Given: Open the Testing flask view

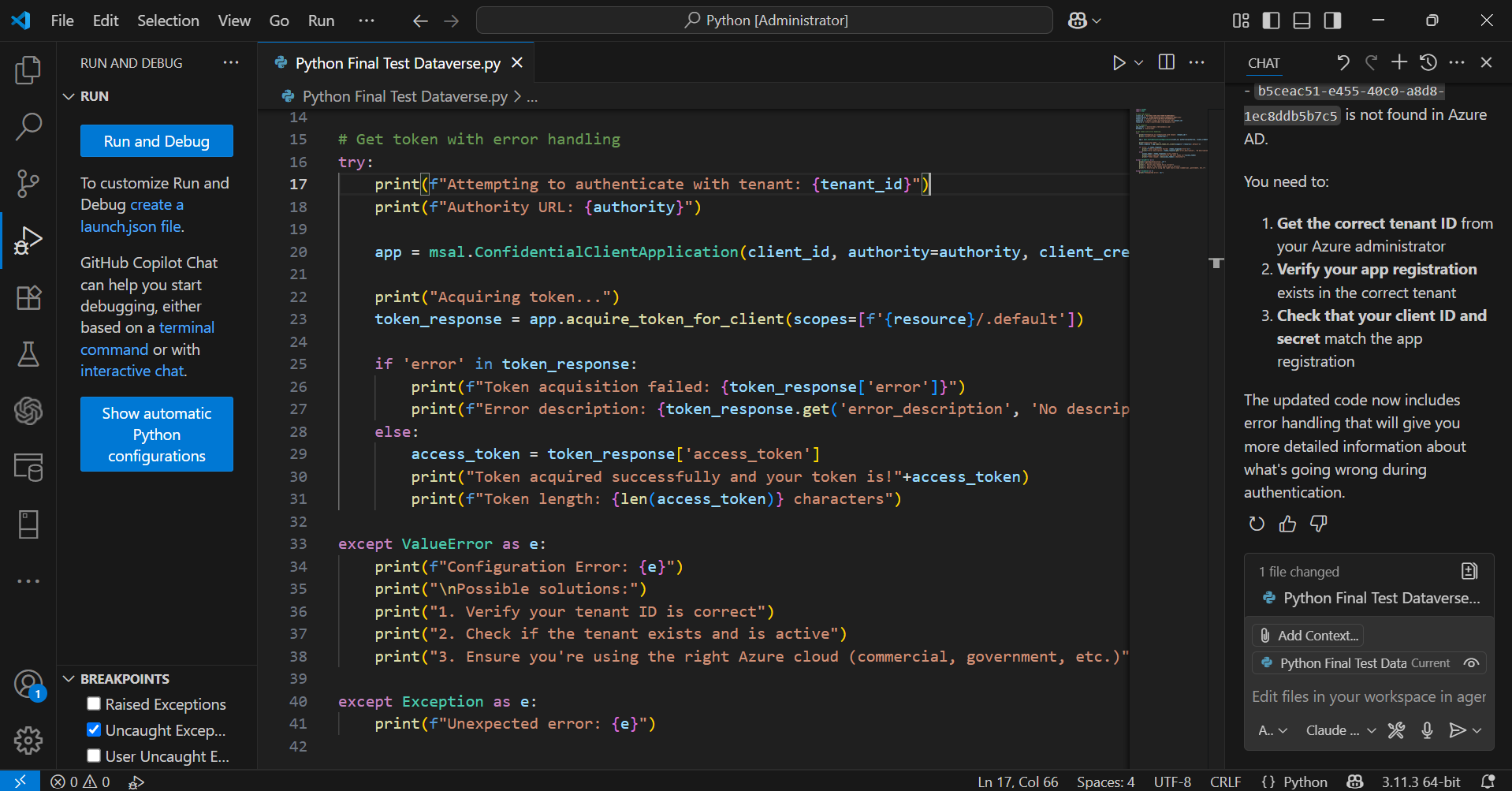Looking at the screenshot, I should [x=28, y=354].
